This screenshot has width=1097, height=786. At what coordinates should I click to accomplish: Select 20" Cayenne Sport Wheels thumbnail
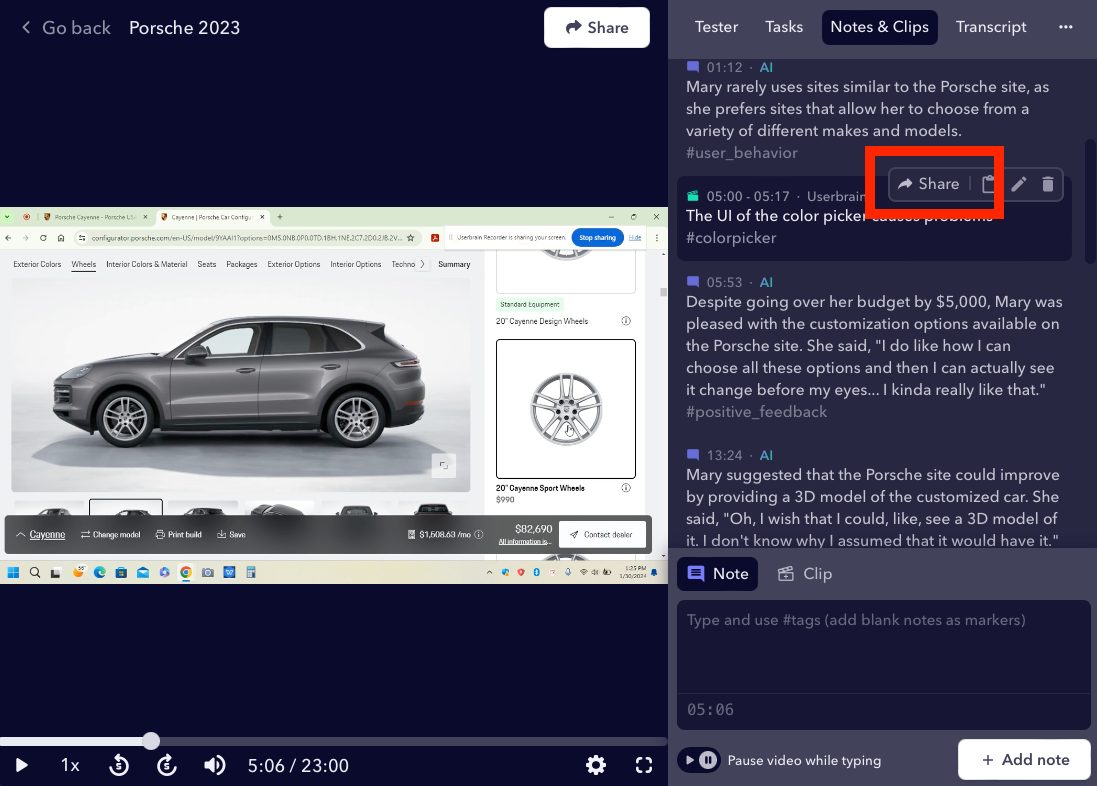coord(566,409)
